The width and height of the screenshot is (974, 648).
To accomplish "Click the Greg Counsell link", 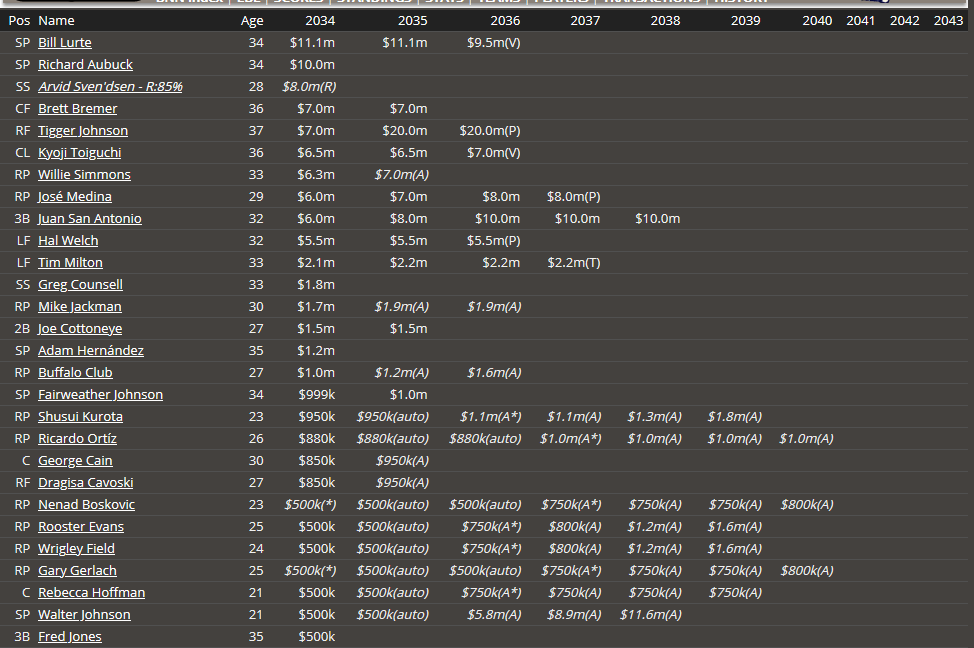I will coord(80,285).
